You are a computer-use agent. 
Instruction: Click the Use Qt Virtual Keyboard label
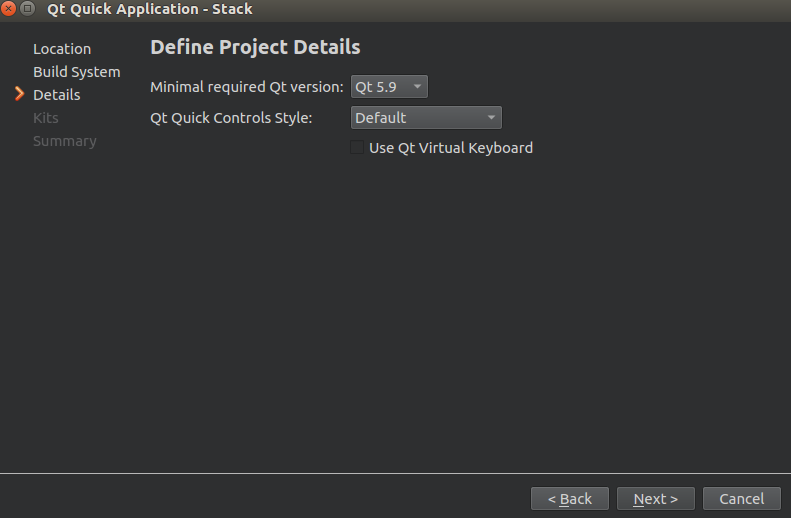click(451, 148)
